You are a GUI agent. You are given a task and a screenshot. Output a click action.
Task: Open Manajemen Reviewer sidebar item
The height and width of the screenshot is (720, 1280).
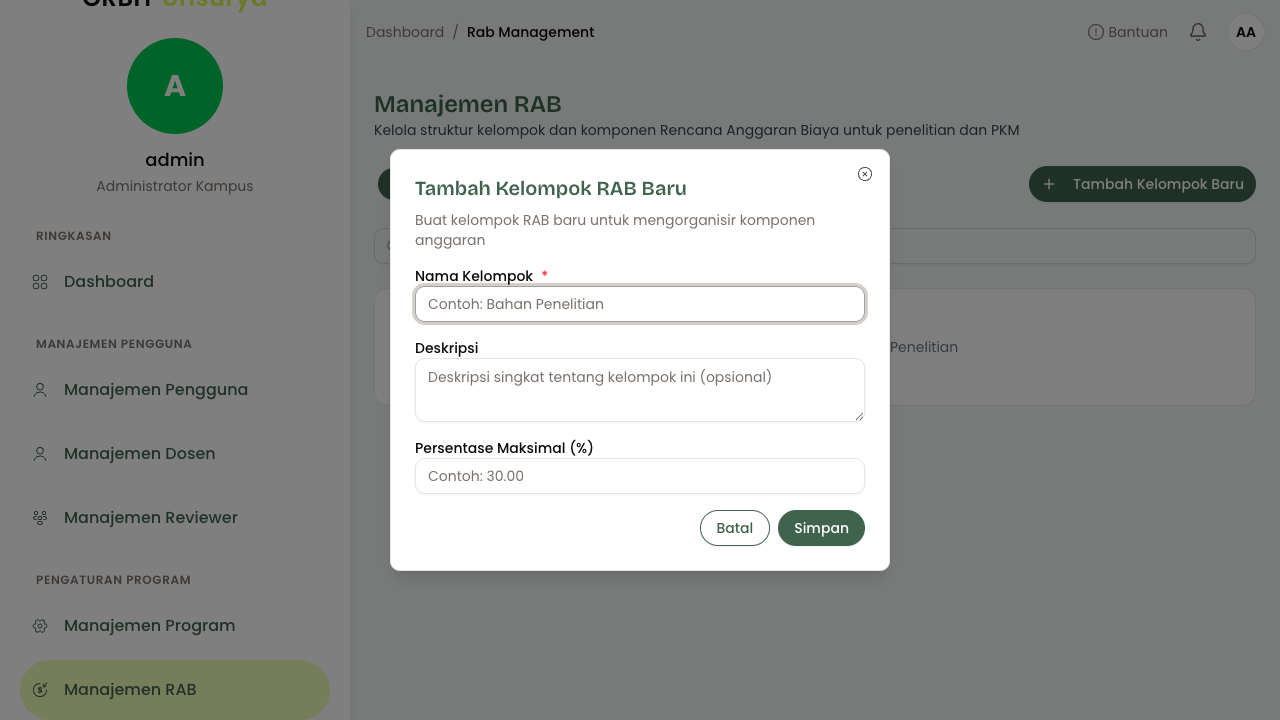(175, 518)
